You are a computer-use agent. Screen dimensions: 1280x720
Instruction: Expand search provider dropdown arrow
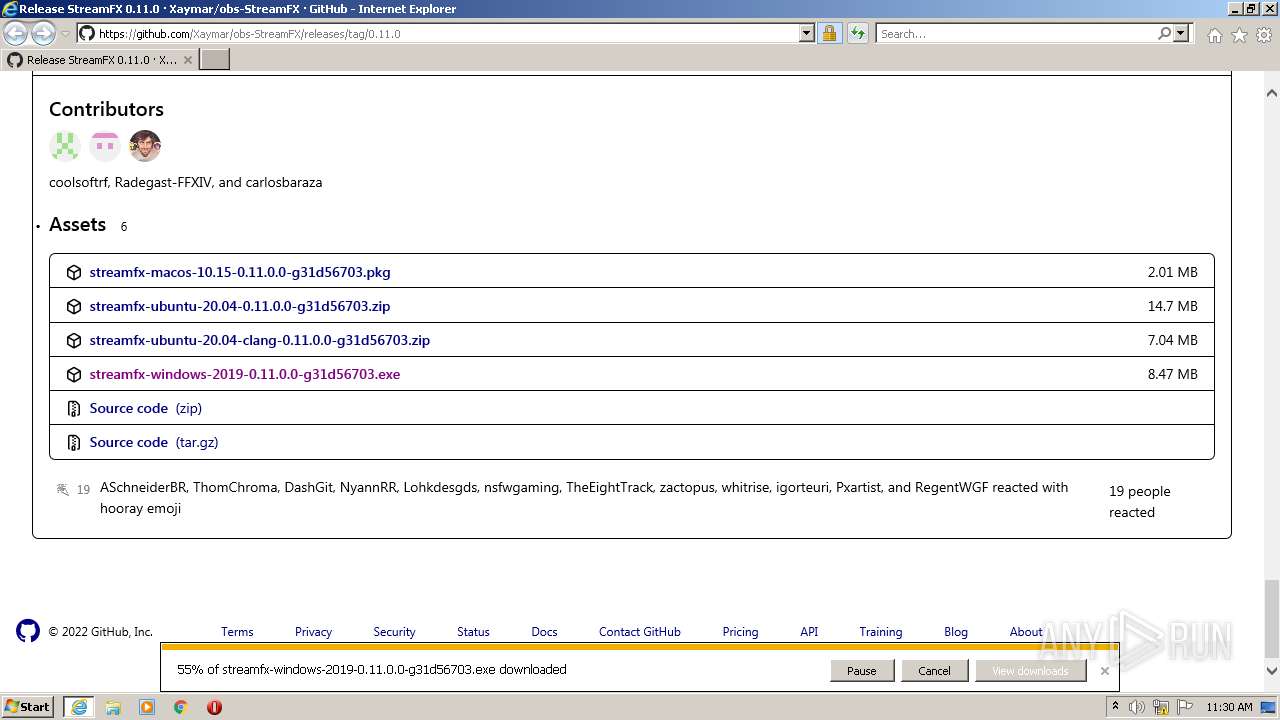coord(1181,33)
